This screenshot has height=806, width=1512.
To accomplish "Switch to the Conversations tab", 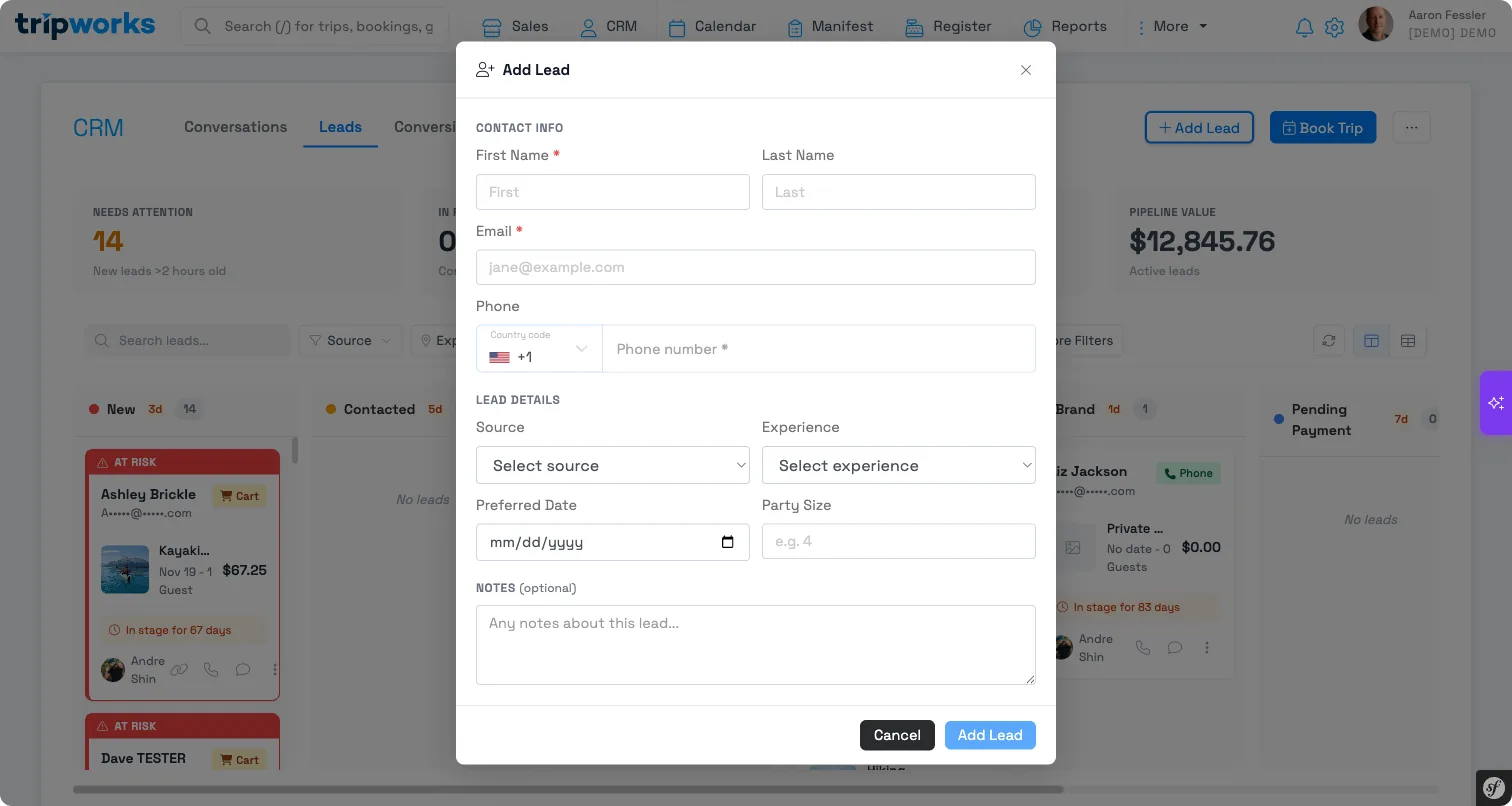I will coord(235,127).
